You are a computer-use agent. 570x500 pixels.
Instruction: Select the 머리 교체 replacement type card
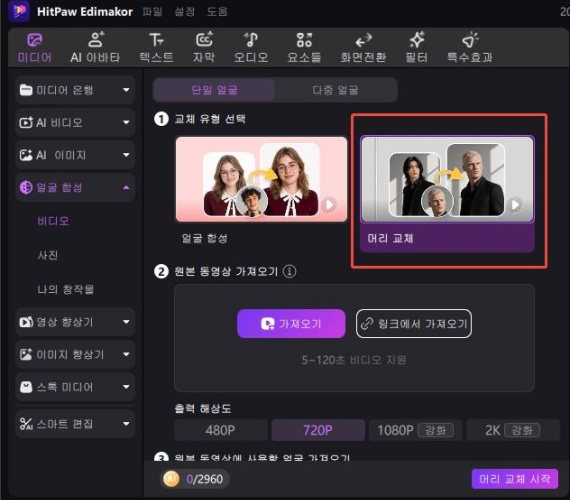coord(447,194)
